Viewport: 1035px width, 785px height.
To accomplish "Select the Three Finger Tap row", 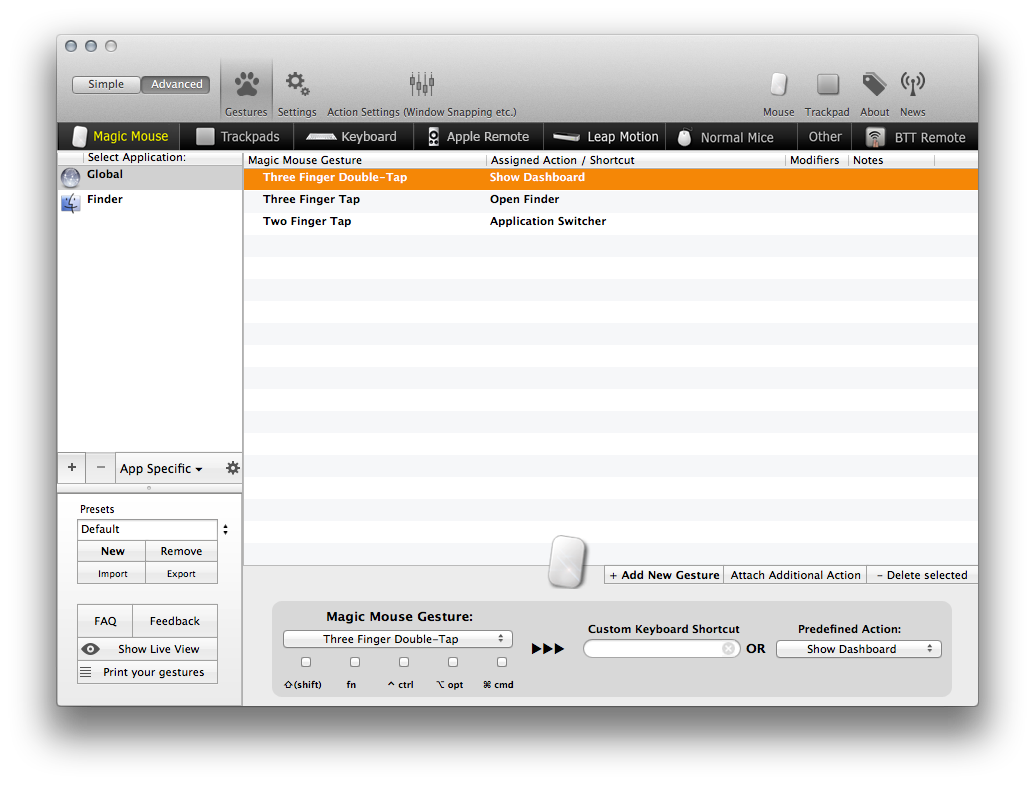I will [x=611, y=199].
